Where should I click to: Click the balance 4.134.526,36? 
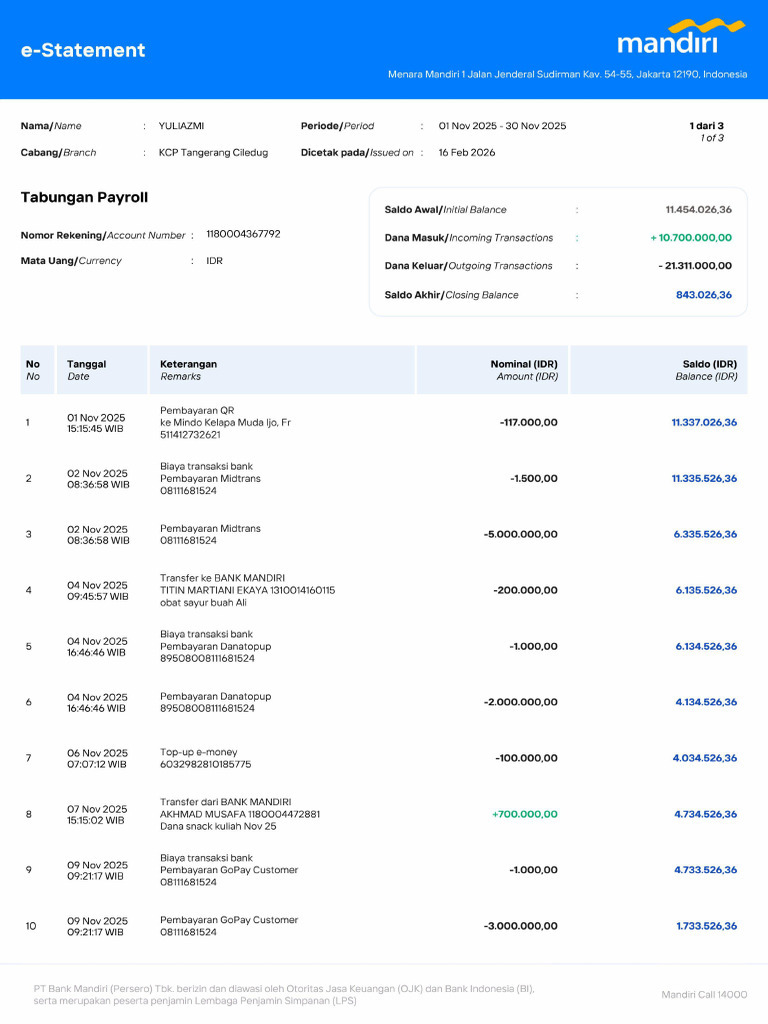click(706, 702)
